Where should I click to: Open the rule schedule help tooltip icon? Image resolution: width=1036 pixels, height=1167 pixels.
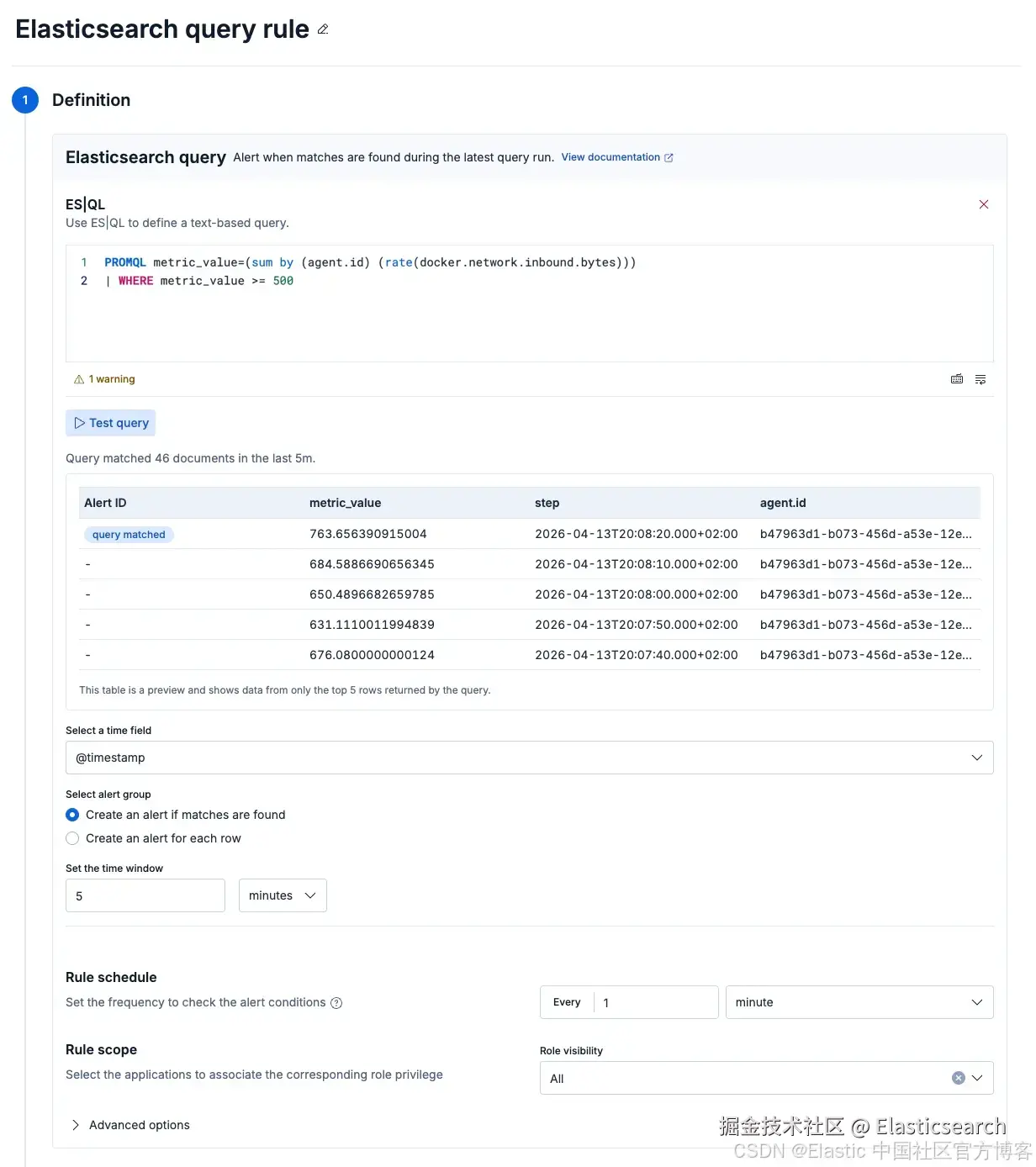(x=336, y=1003)
